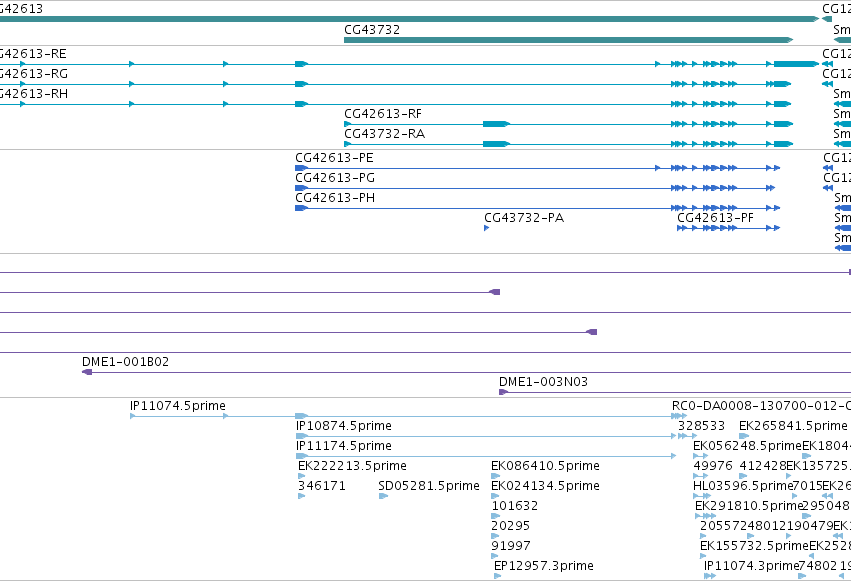Click the IP11074.5prime EST label
The width and height of the screenshot is (851, 581).
click(177, 406)
